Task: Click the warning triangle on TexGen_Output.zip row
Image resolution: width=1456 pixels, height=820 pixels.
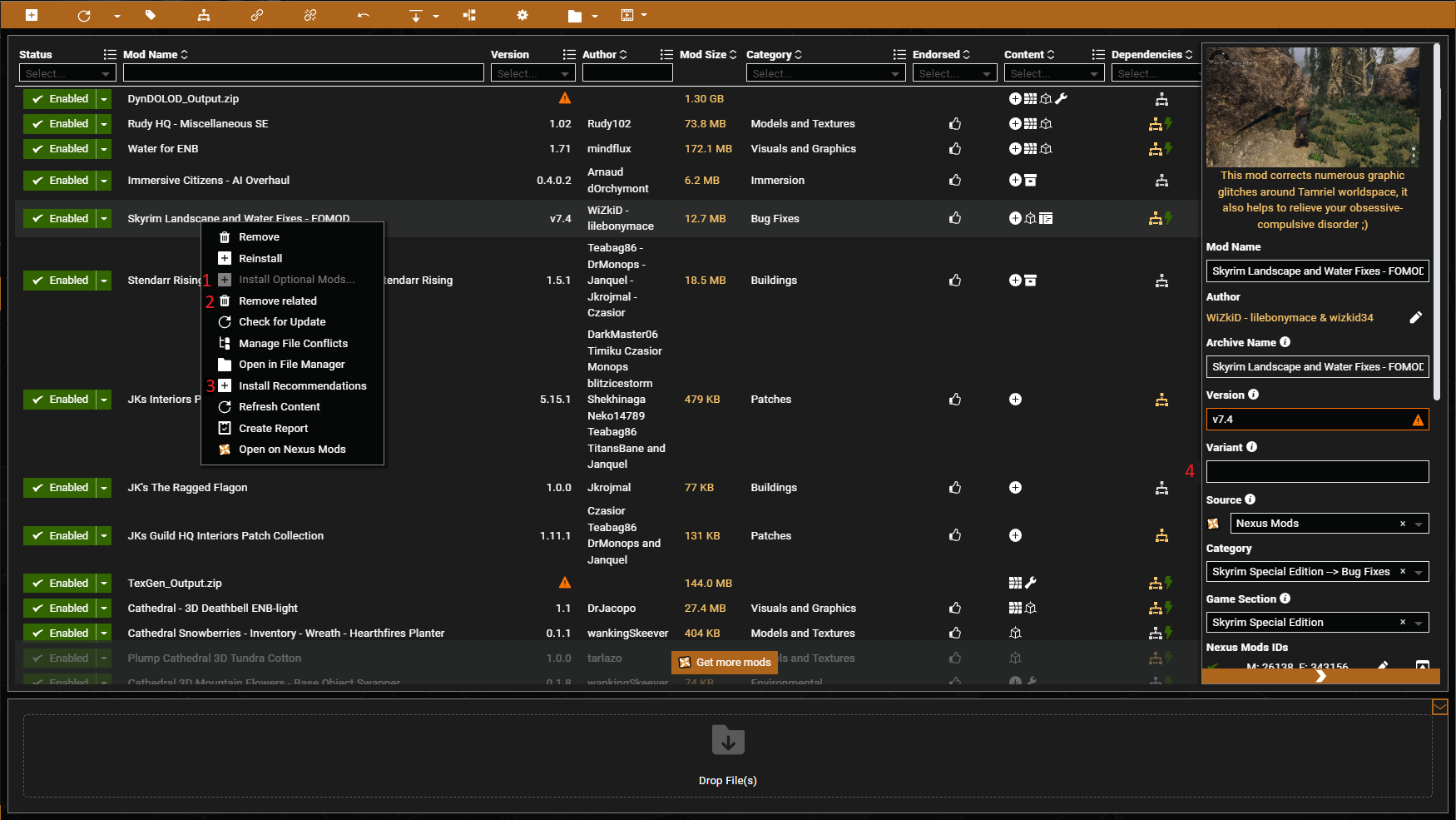Action: click(565, 583)
